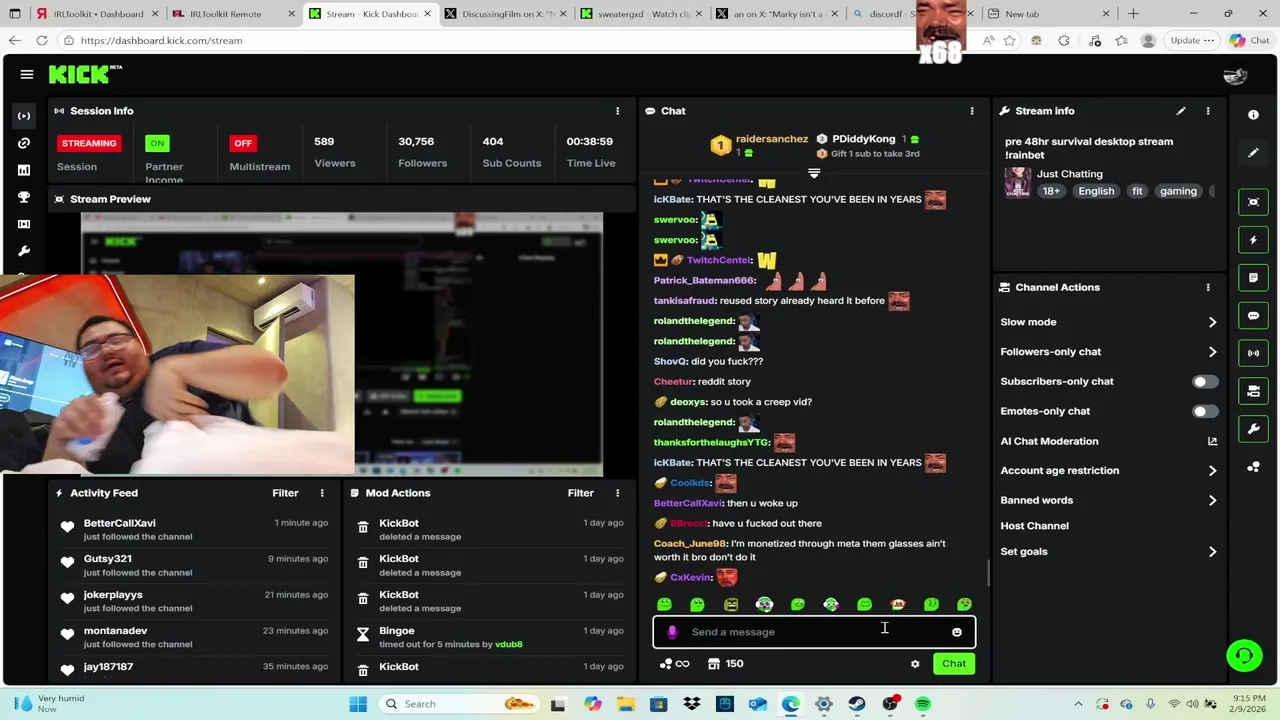Open the shop icon showing 150

725,664
